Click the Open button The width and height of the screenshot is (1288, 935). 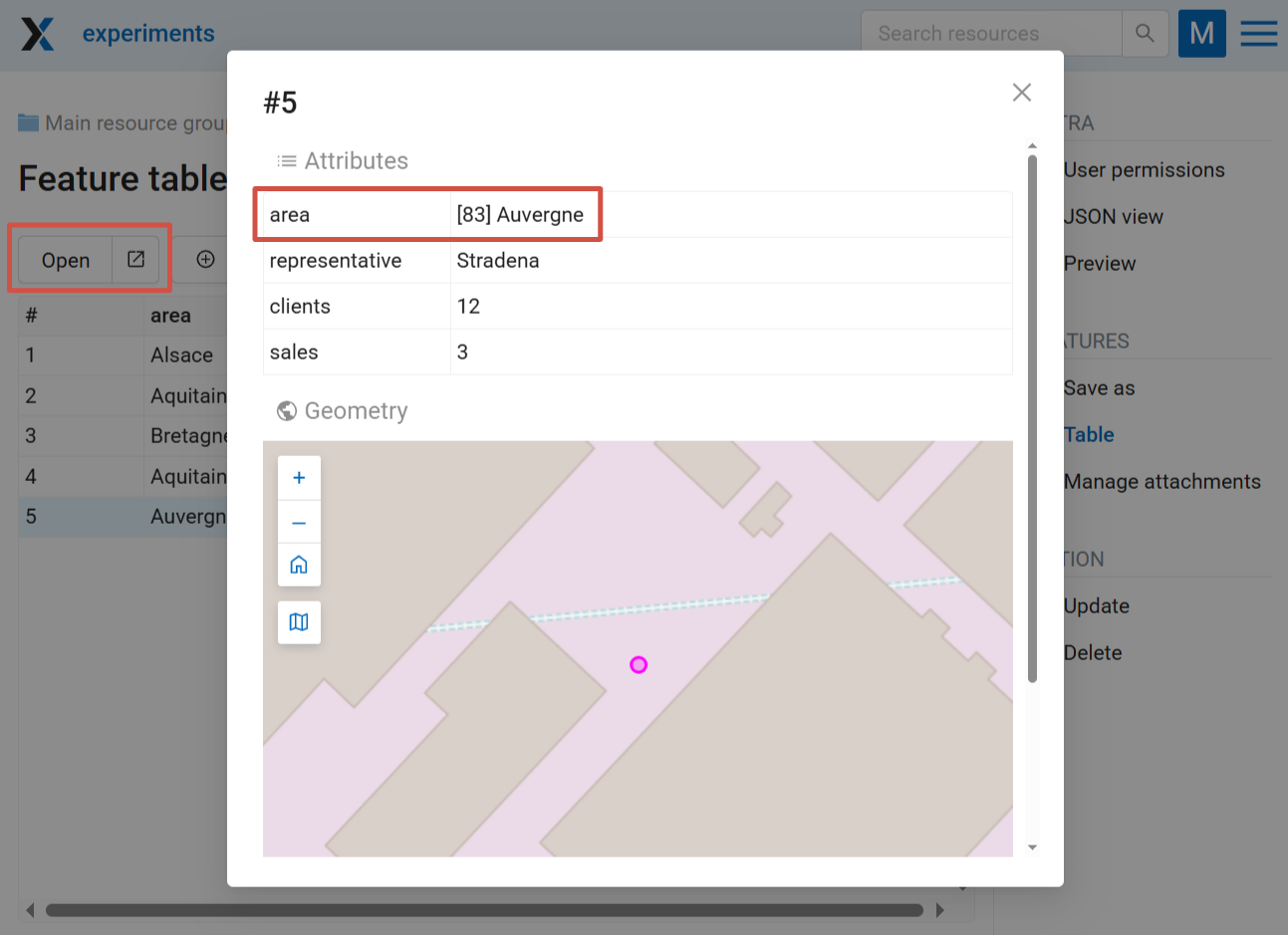click(66, 260)
